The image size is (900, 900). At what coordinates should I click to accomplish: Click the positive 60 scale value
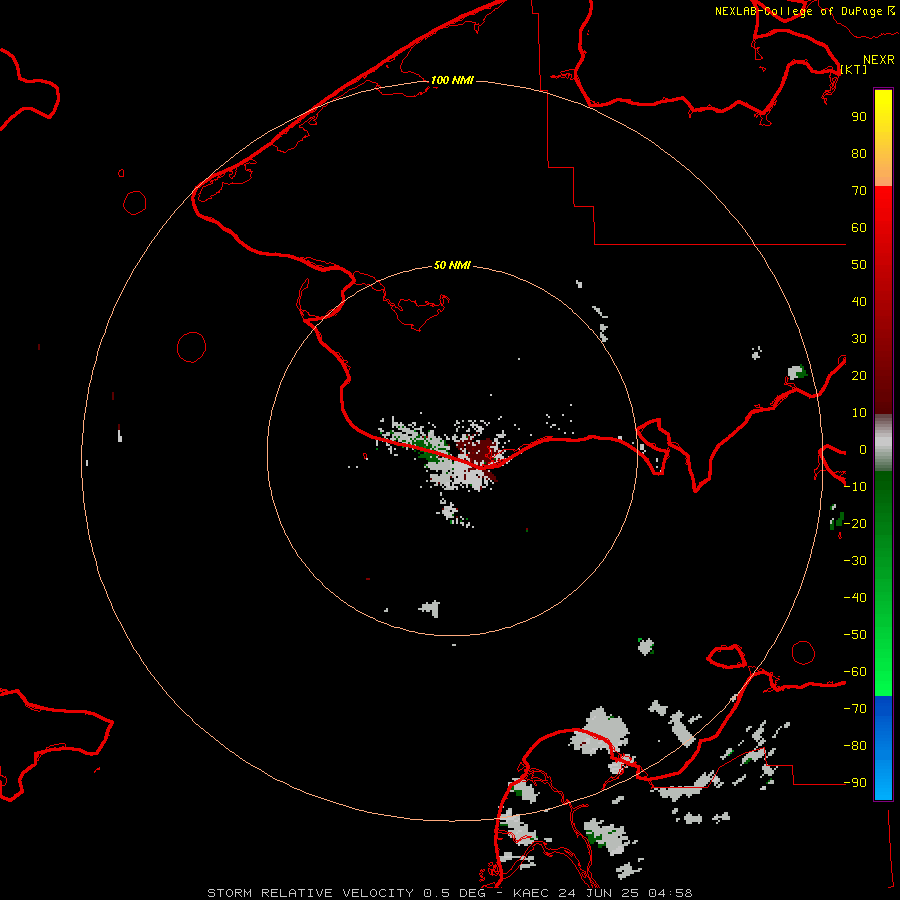859,228
